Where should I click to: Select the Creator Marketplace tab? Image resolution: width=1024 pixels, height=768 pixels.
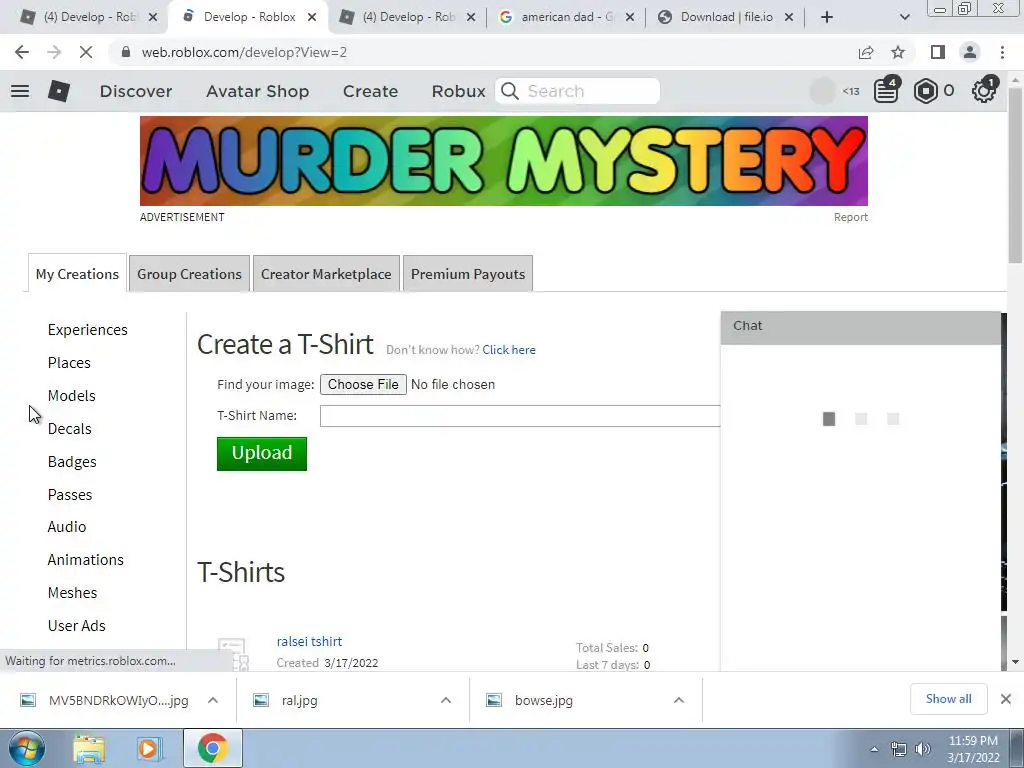326,274
